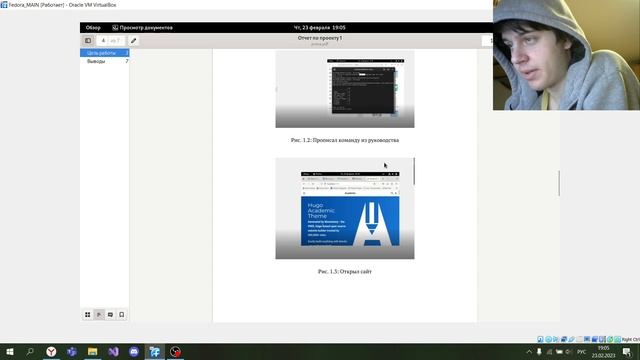The height and width of the screenshot is (360, 640).
Task: Switch to VirtualBox taskbar icon
Action: [x=155, y=351]
